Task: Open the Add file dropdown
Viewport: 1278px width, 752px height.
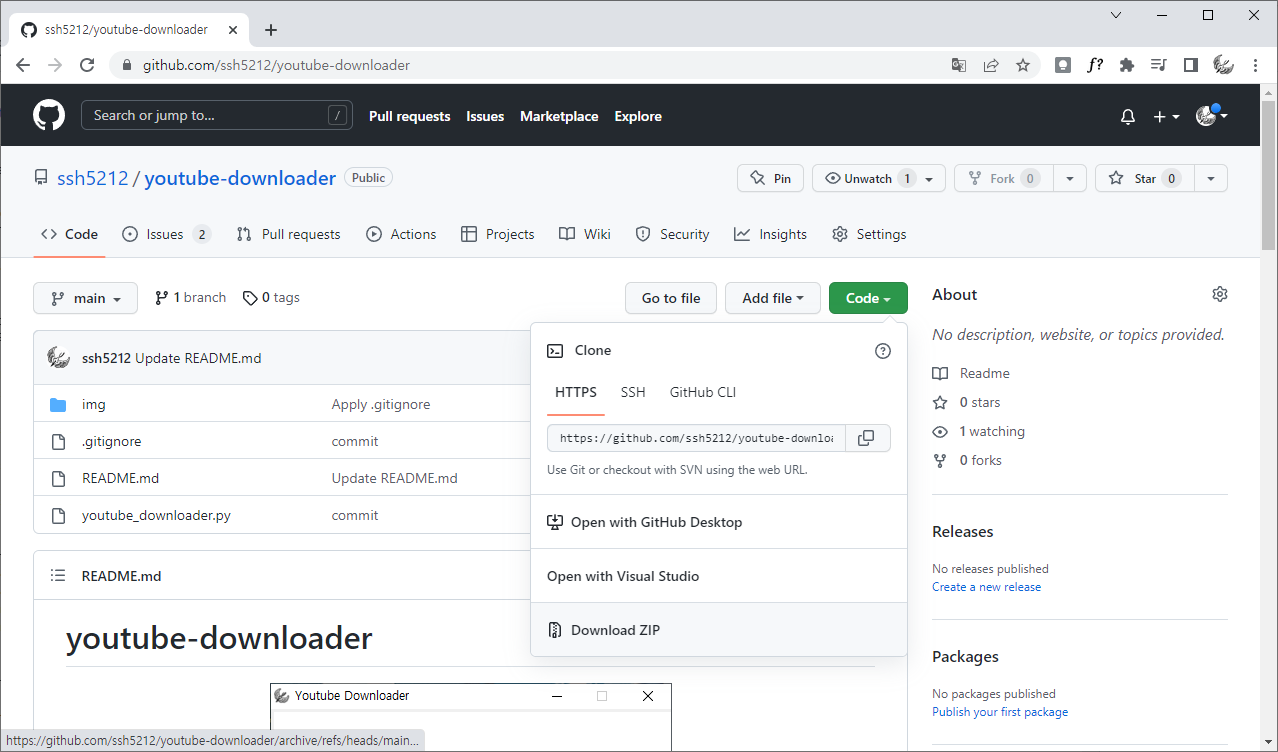Action: pos(773,298)
